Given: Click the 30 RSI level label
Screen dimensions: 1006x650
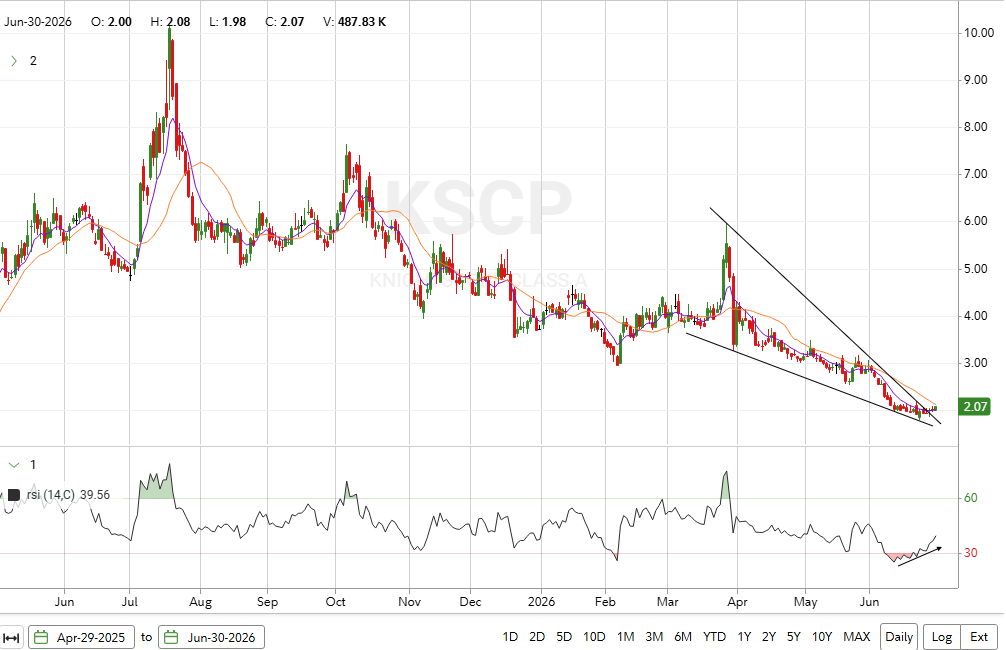Looking at the screenshot, I should point(971,553).
